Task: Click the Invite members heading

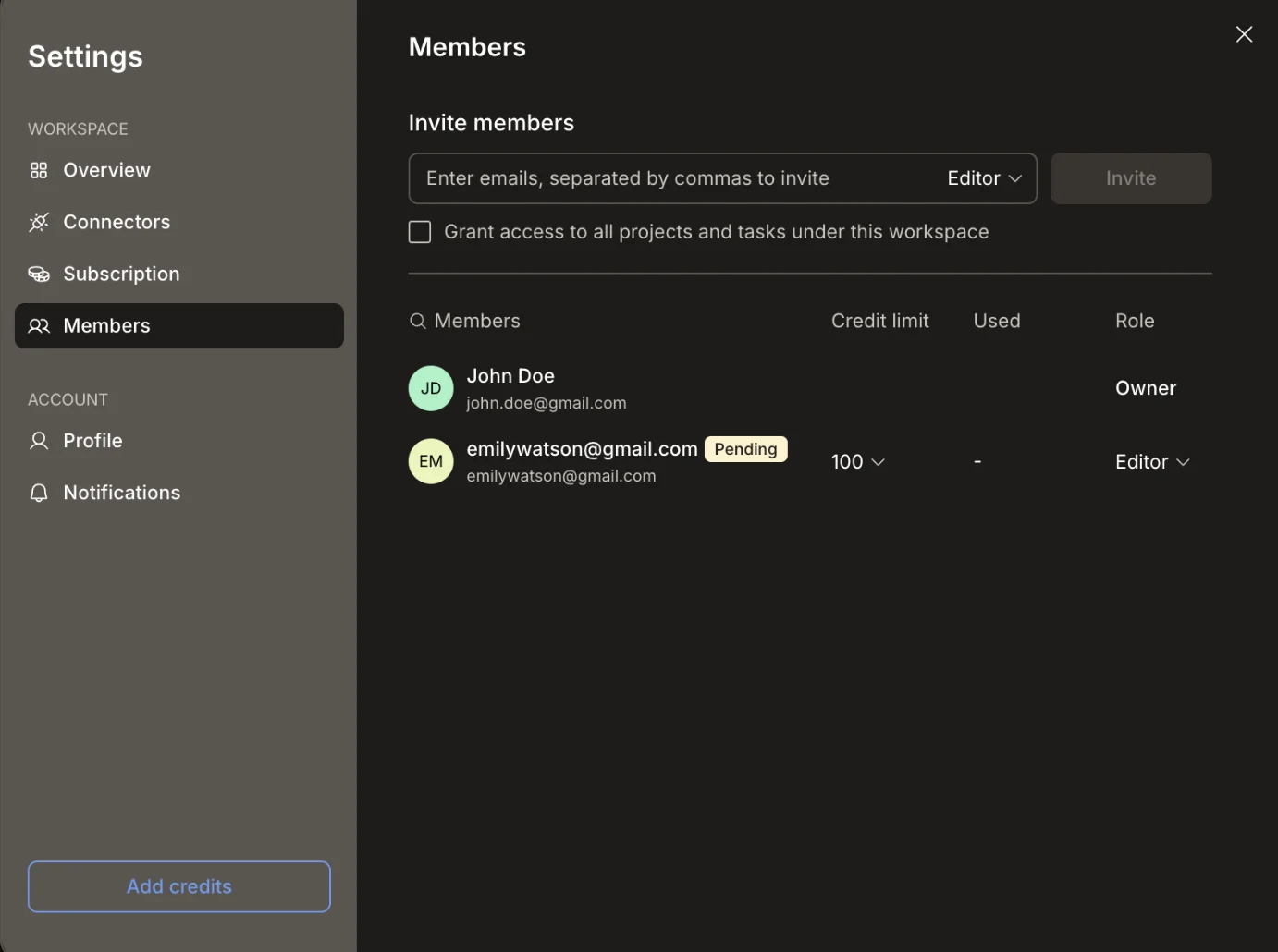Action: pos(491,123)
